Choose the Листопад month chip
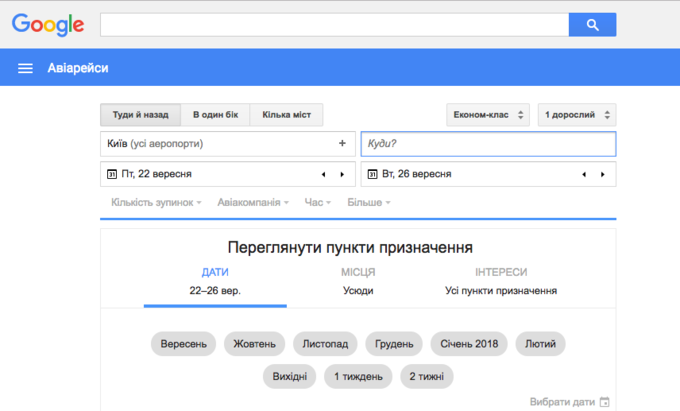 point(325,344)
